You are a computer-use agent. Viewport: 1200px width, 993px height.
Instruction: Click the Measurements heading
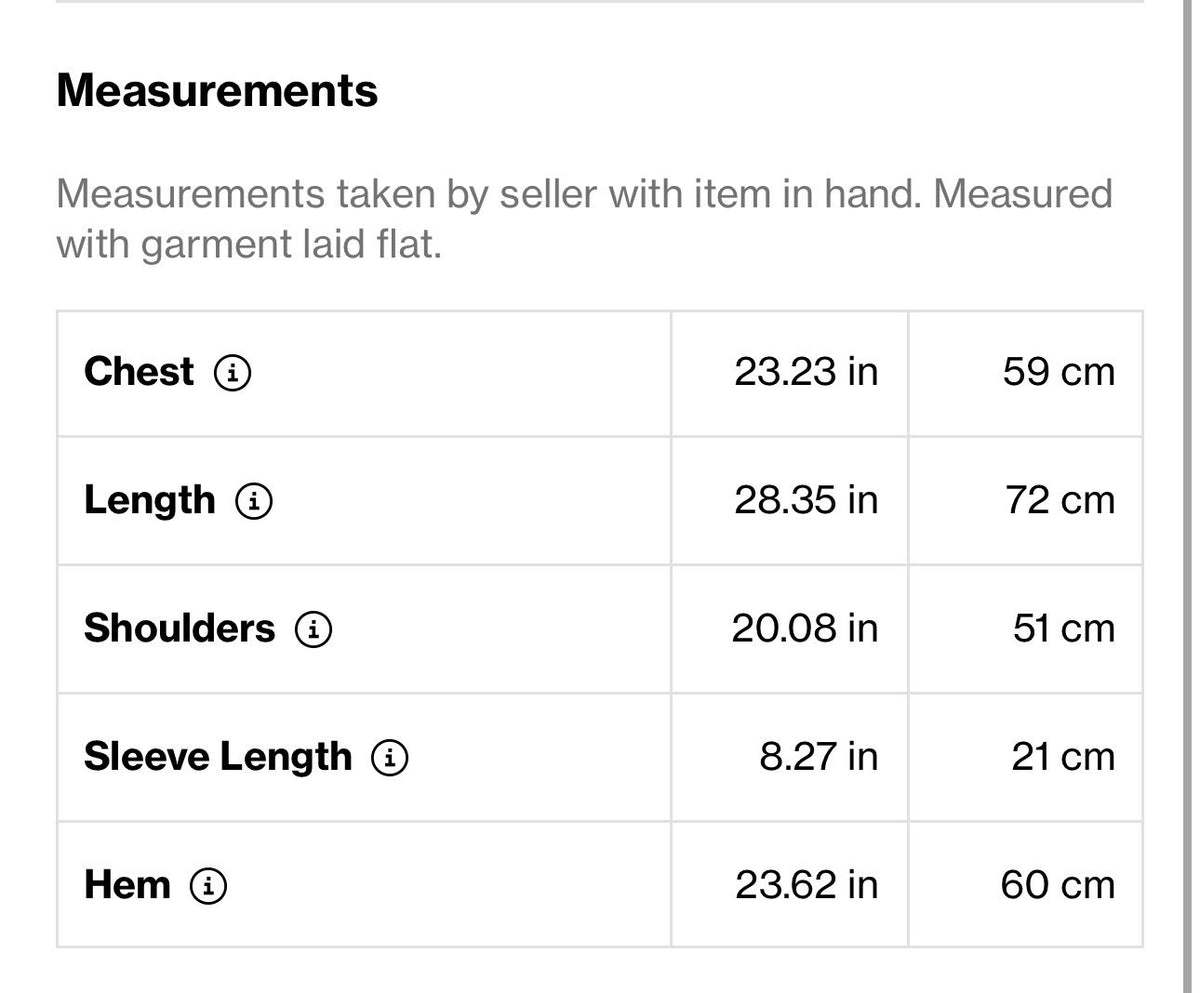tap(217, 91)
